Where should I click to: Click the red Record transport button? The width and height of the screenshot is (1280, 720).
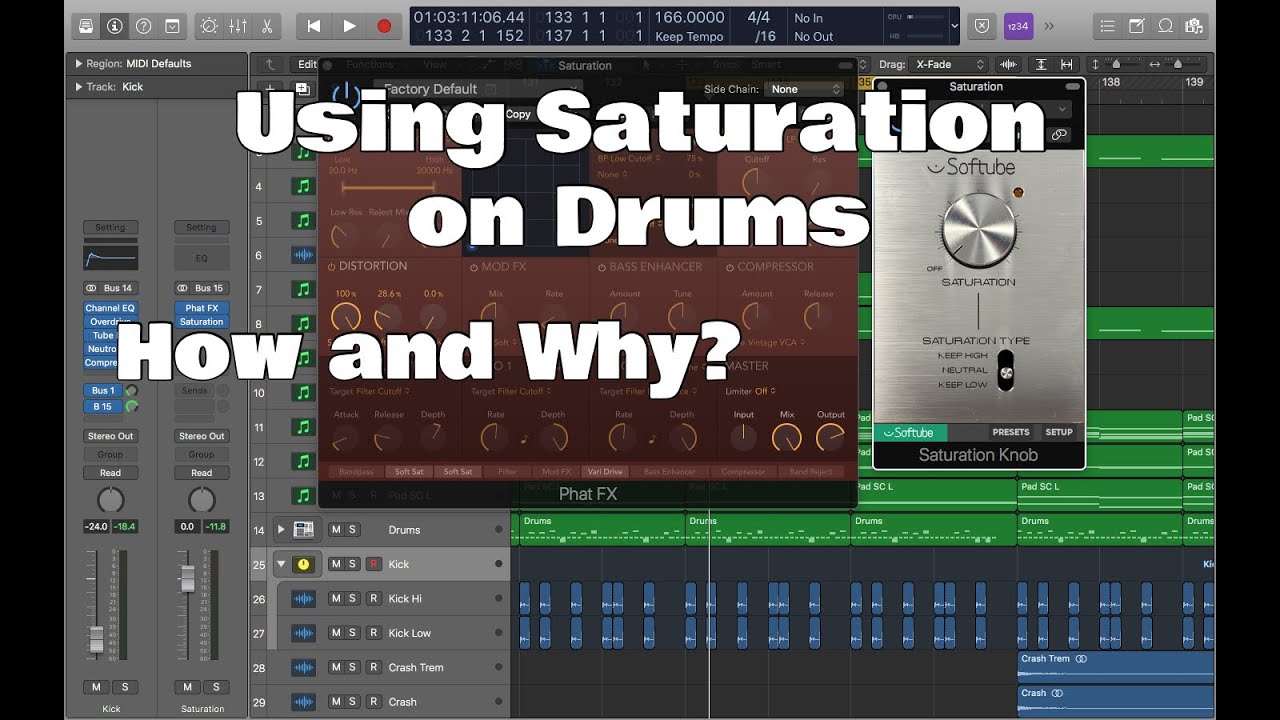pyautogui.click(x=384, y=26)
